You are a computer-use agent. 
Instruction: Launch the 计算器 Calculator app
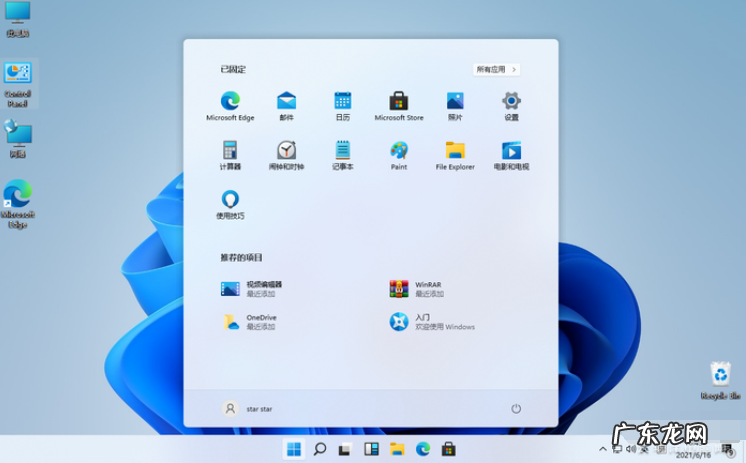pos(230,155)
